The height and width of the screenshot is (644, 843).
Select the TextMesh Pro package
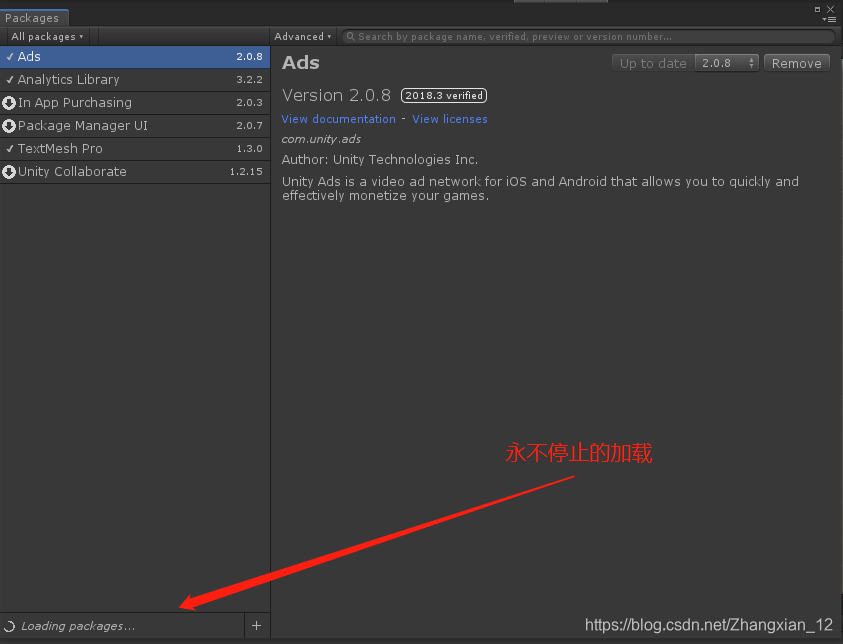(x=134, y=149)
